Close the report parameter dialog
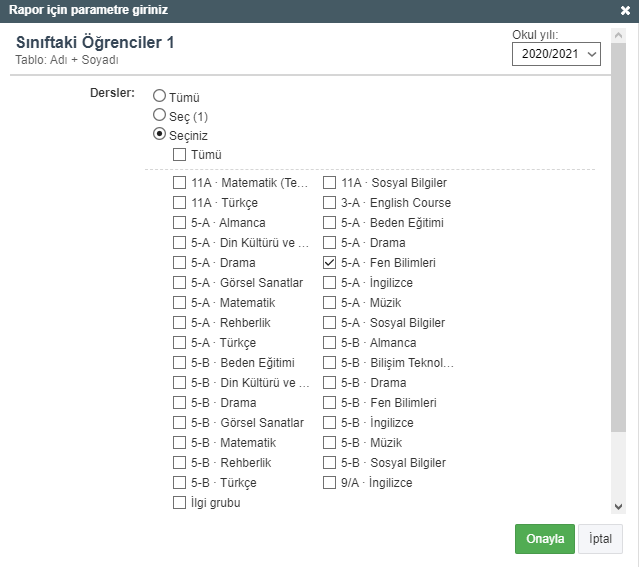Viewport: 639px width, 567px height. [625, 10]
